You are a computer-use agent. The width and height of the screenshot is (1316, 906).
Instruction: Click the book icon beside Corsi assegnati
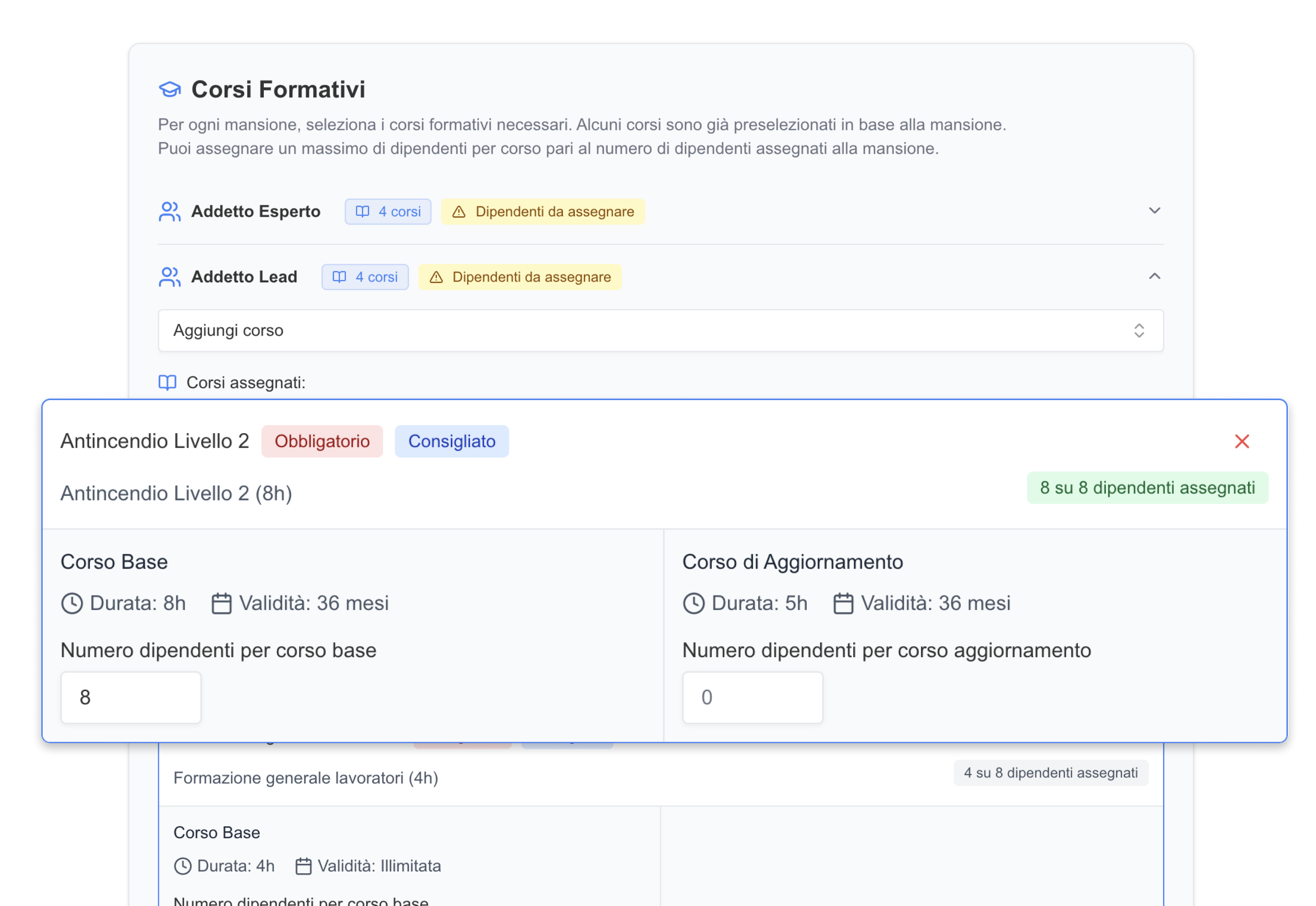pos(167,383)
